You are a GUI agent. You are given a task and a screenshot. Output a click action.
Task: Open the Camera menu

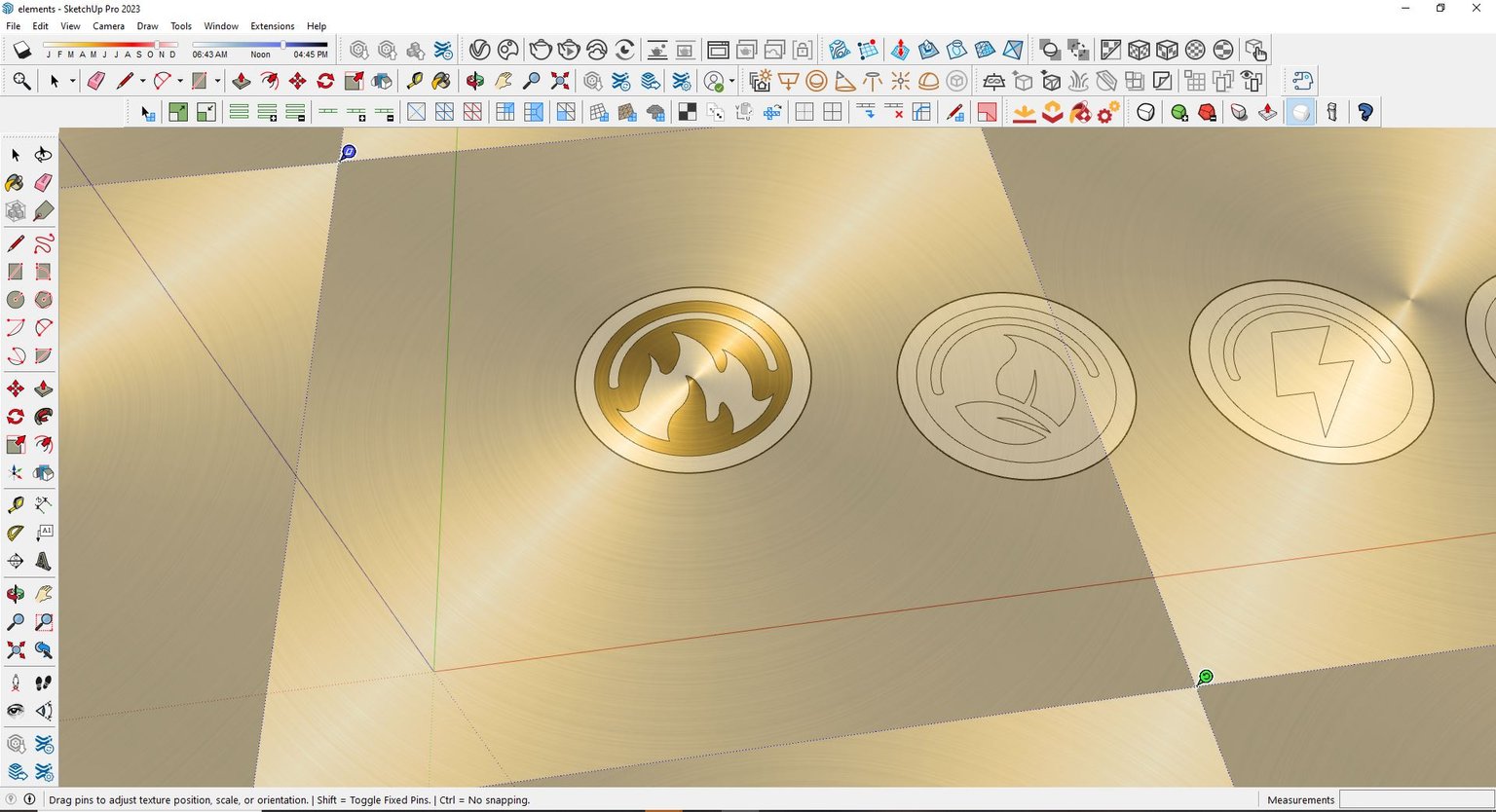click(x=108, y=26)
